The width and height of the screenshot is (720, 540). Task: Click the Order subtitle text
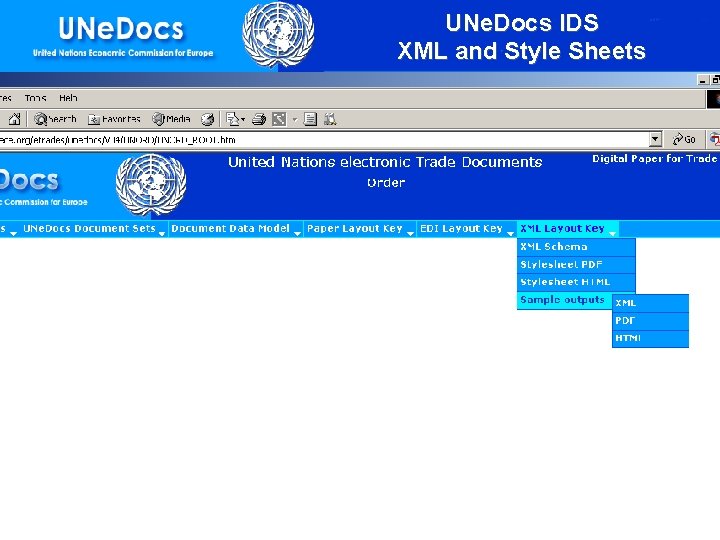[386, 183]
